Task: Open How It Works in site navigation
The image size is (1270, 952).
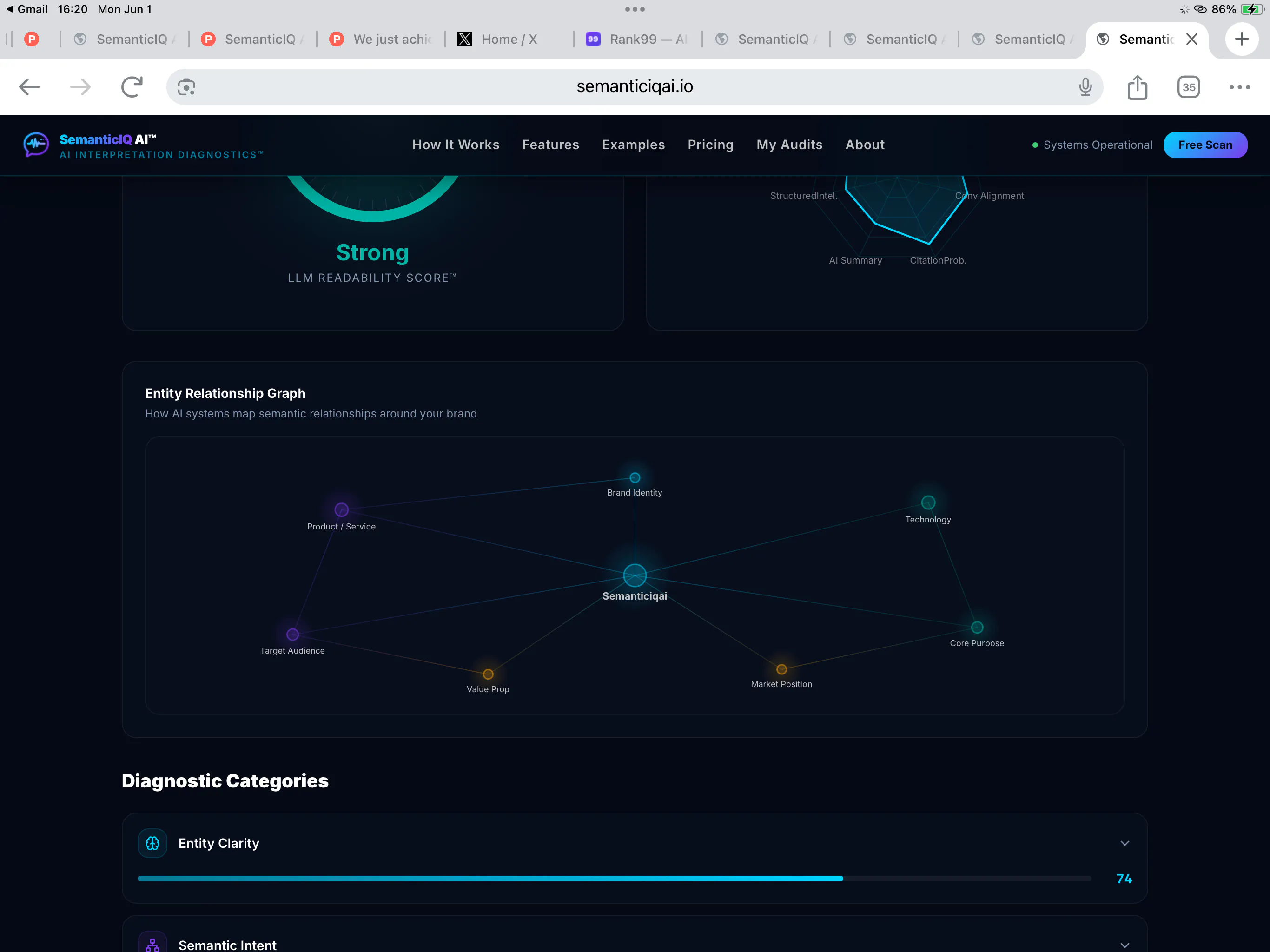Action: 456,145
